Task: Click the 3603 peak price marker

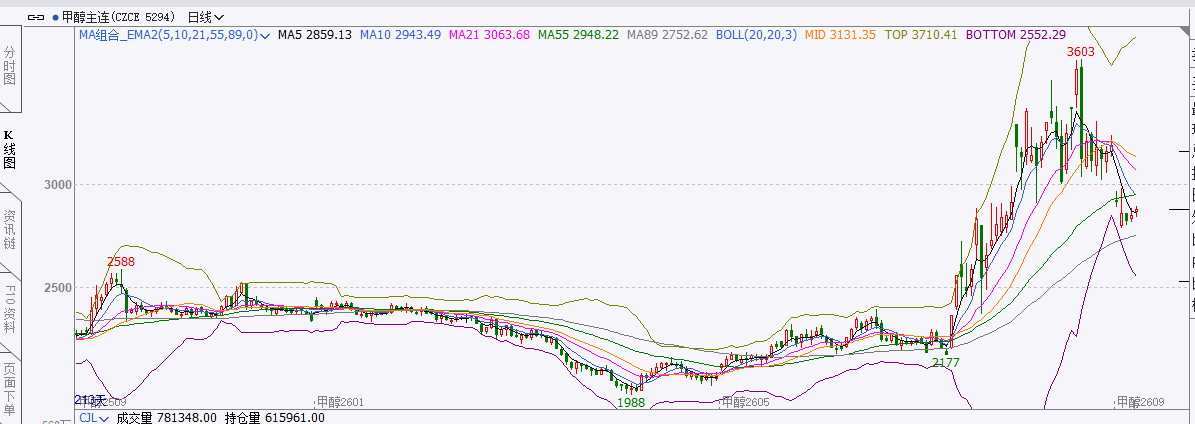Action: [1080, 51]
